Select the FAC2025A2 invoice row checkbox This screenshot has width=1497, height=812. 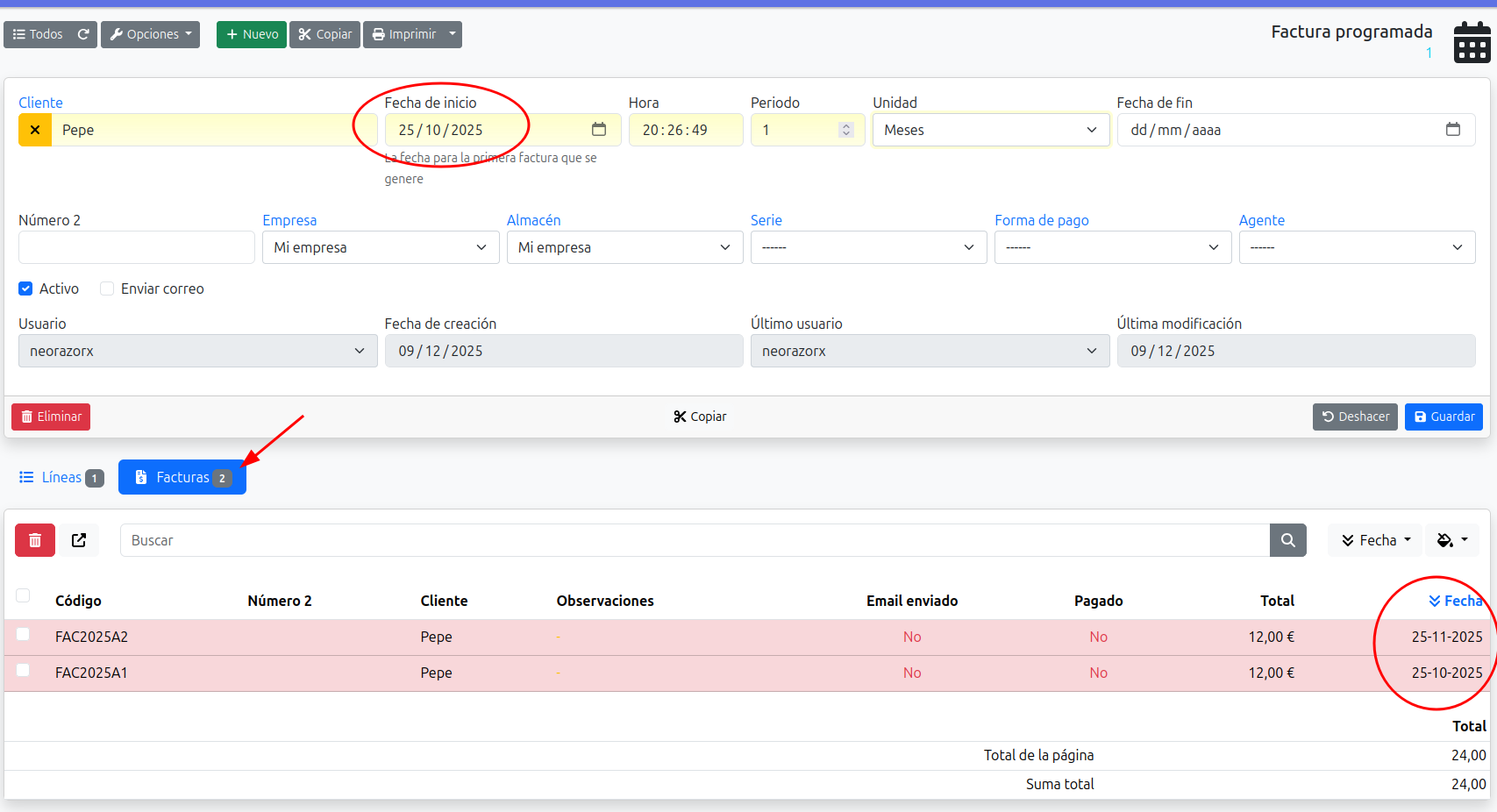click(24, 635)
